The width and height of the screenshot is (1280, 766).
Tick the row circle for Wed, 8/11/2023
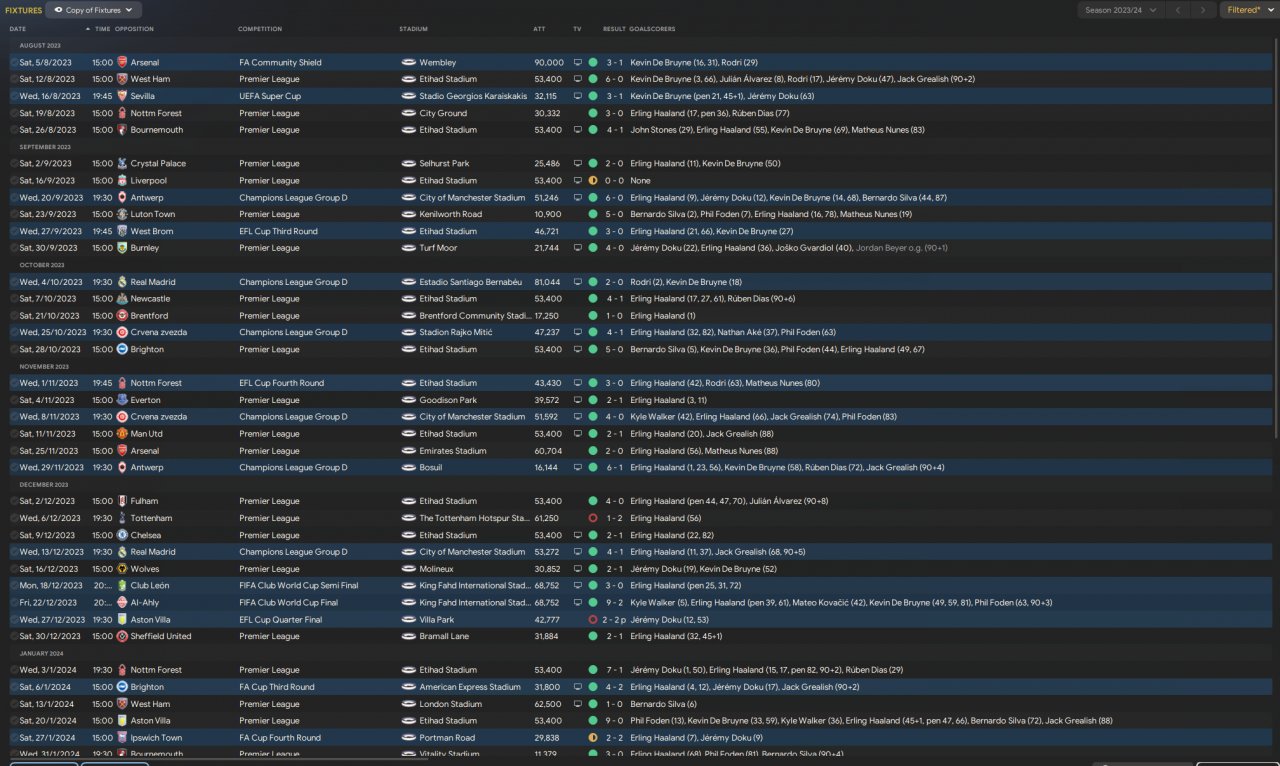click(14, 417)
